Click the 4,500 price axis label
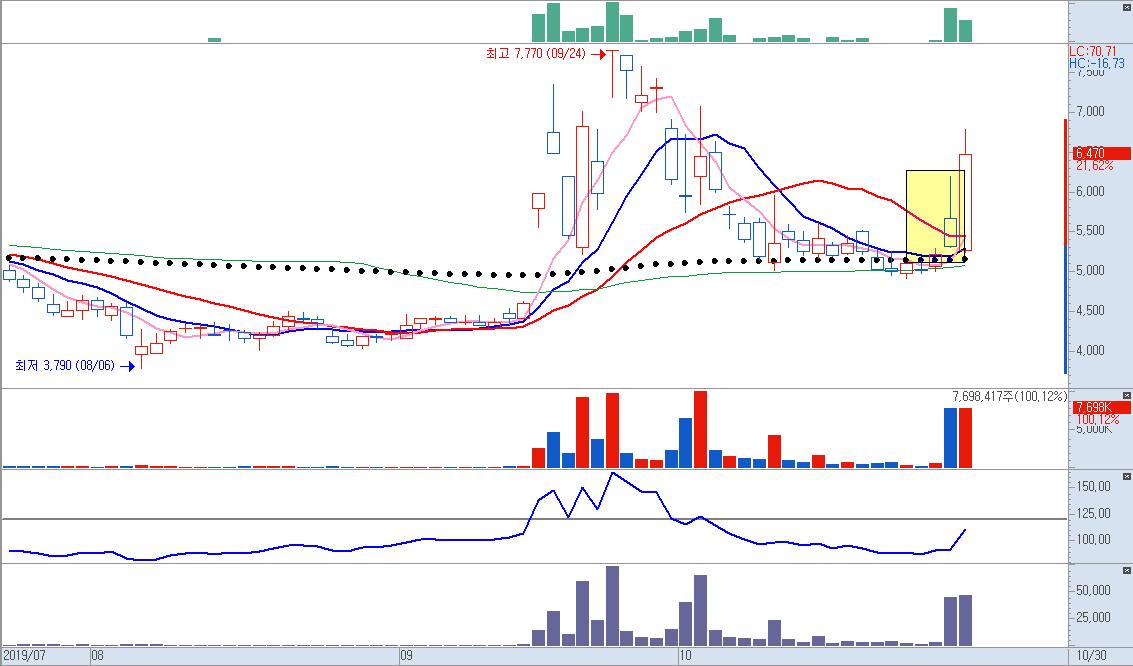The image size is (1133, 666). click(x=1090, y=311)
